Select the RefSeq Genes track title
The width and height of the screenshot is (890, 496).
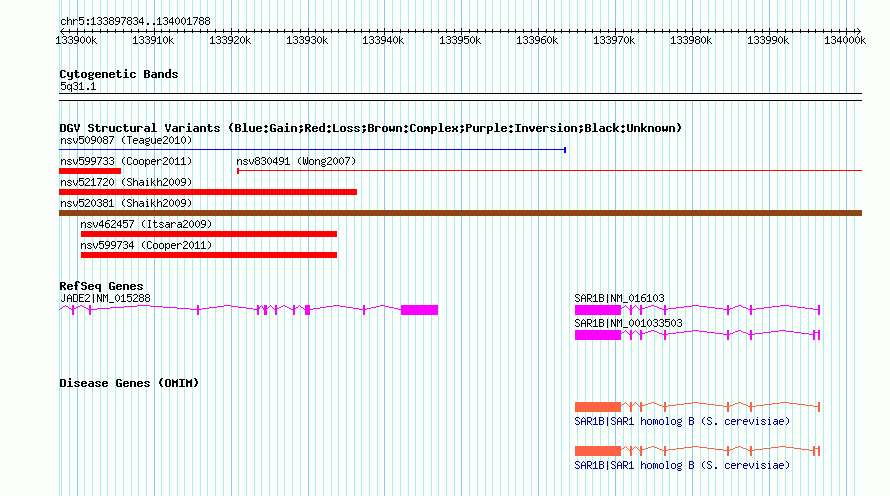point(101,286)
